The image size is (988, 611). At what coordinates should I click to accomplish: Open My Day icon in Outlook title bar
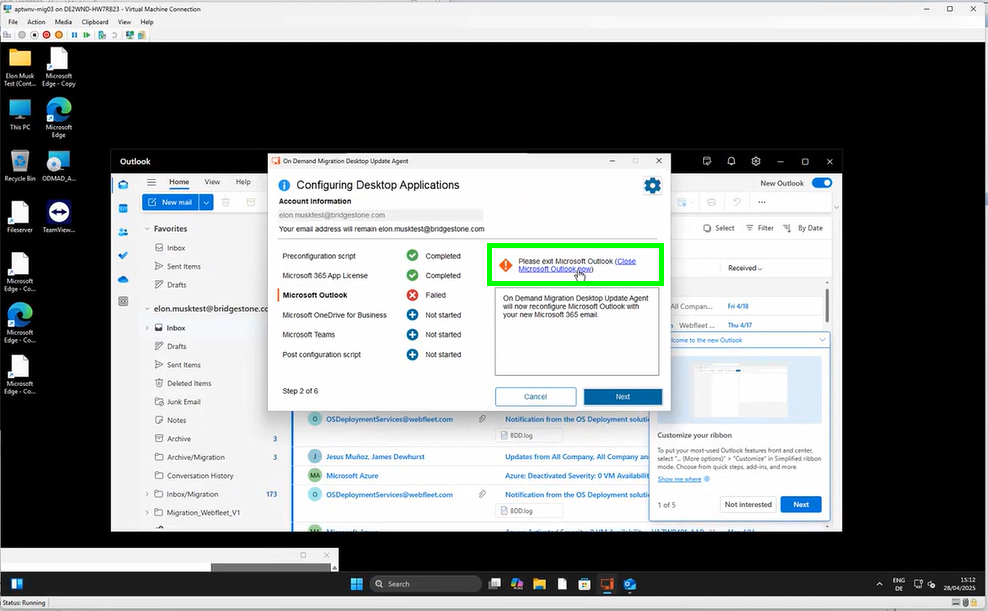tap(707, 161)
